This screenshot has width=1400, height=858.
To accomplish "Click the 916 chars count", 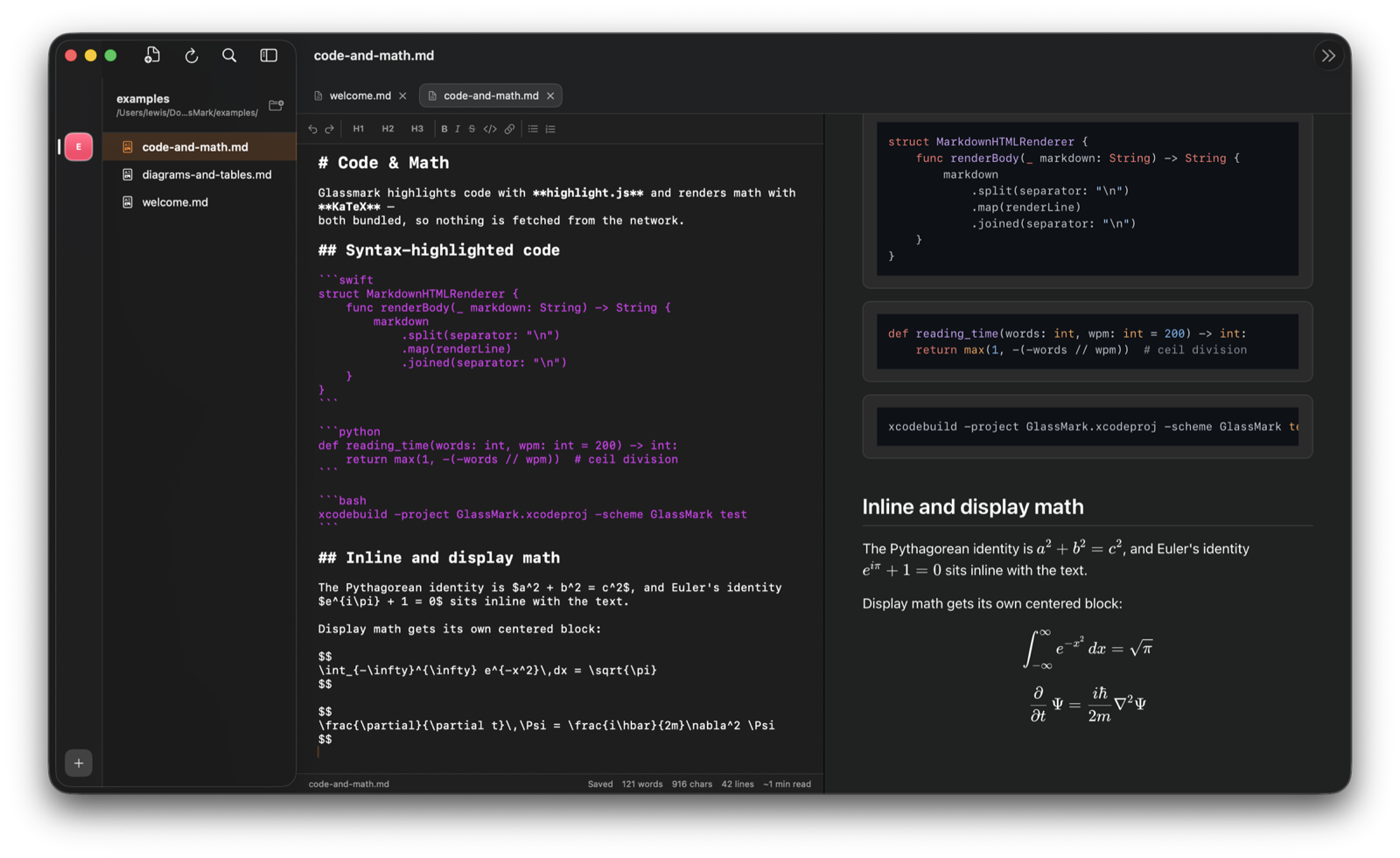I will click(x=692, y=784).
